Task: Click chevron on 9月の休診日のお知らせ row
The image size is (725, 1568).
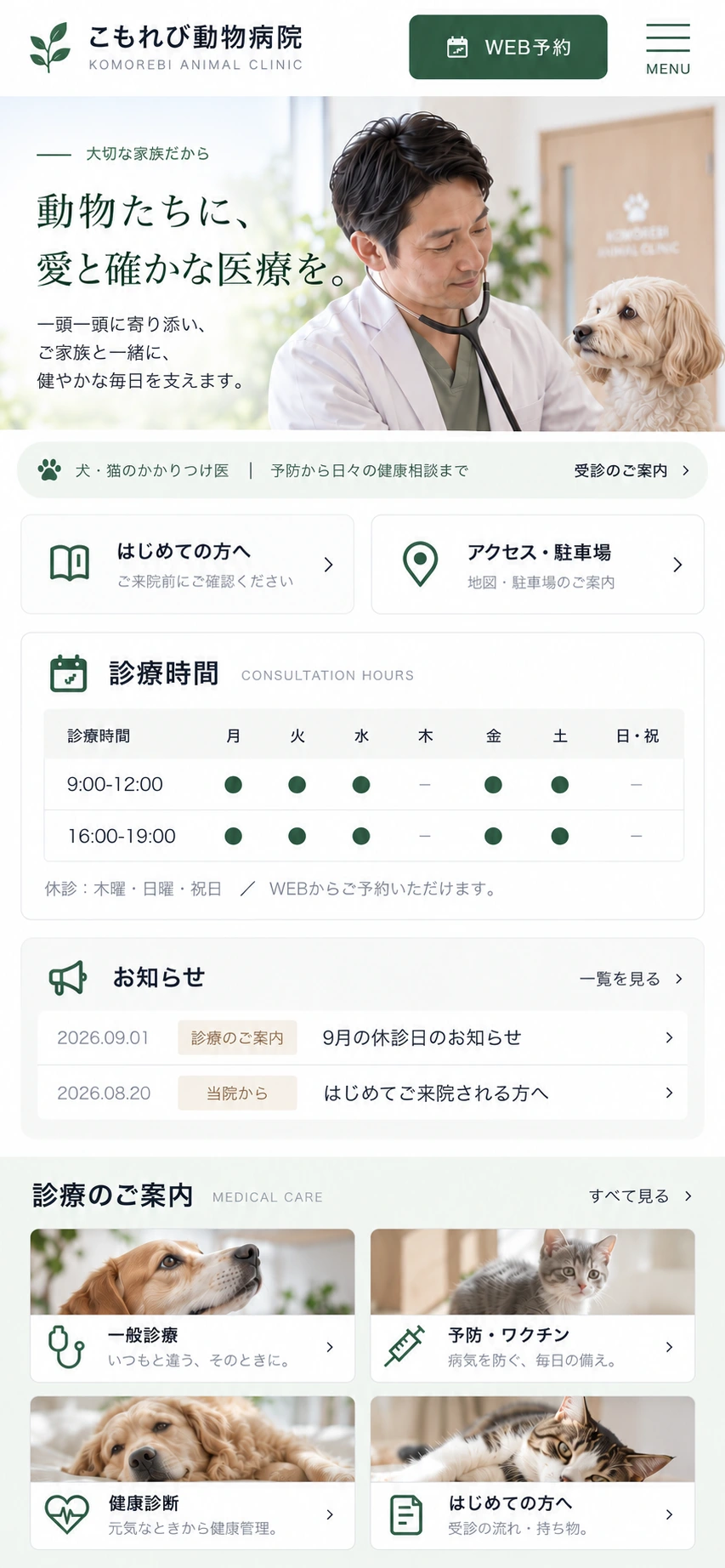Action: click(669, 1037)
